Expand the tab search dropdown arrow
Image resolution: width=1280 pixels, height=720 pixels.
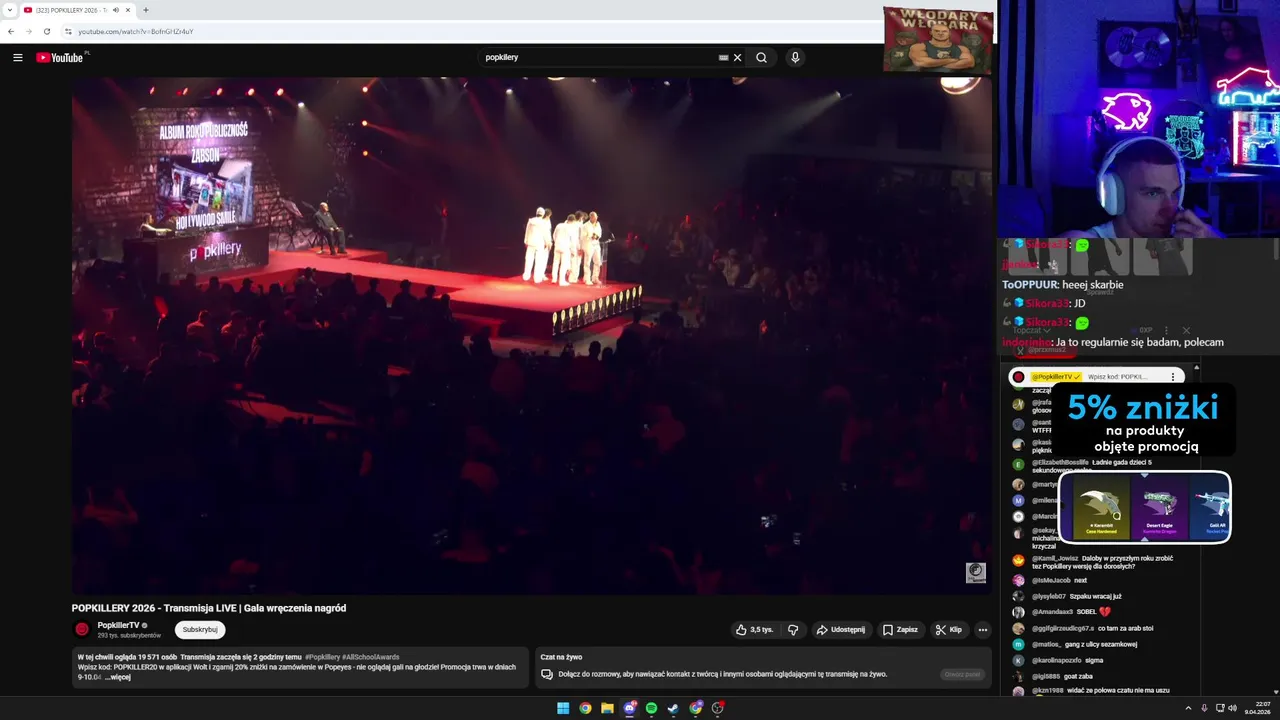pos(8,10)
